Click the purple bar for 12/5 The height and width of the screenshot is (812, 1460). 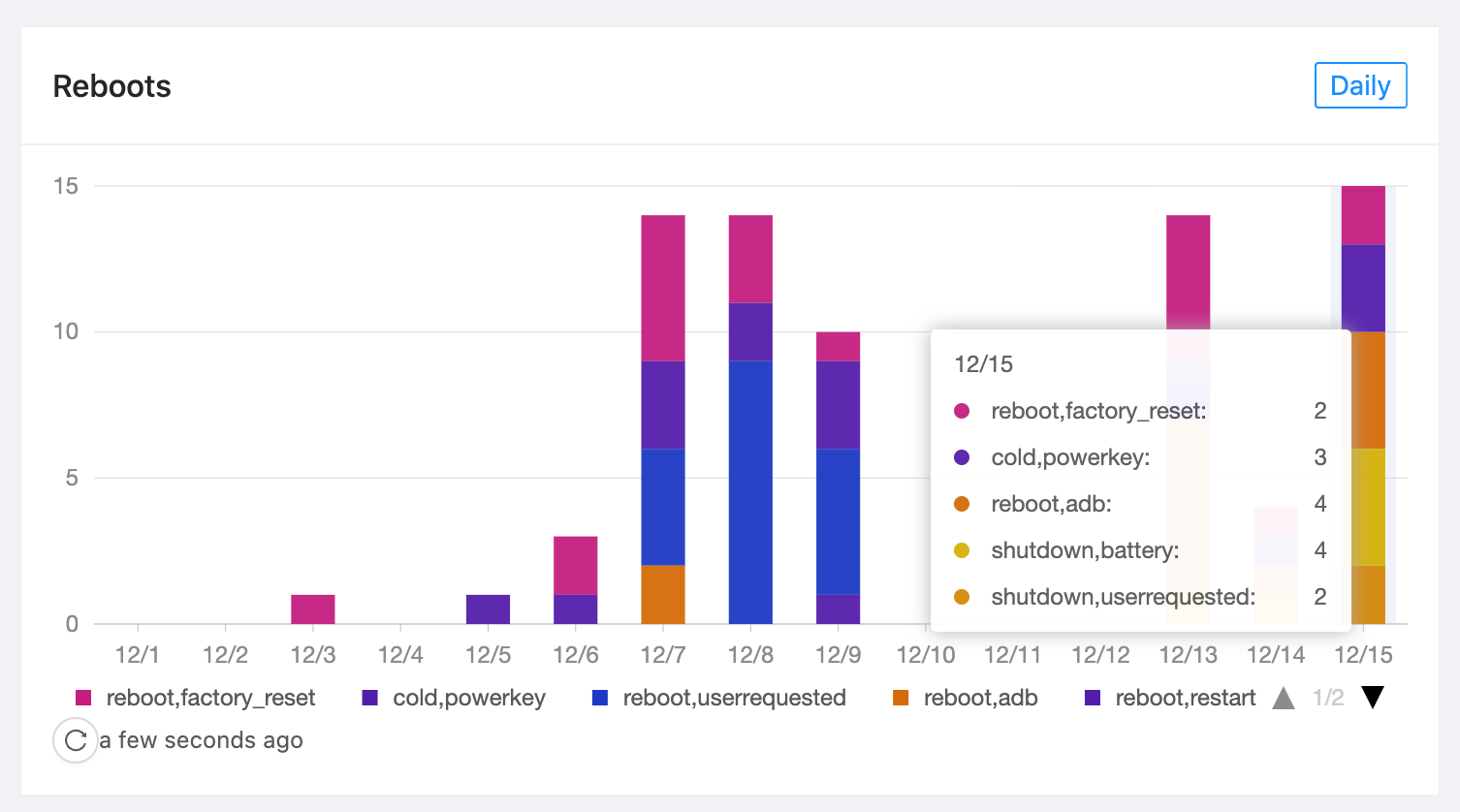coord(488,609)
